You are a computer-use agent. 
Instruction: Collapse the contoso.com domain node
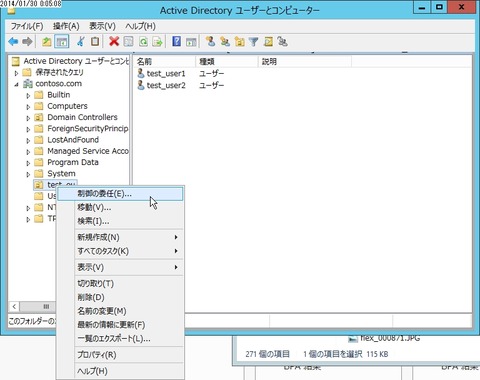tap(16, 84)
